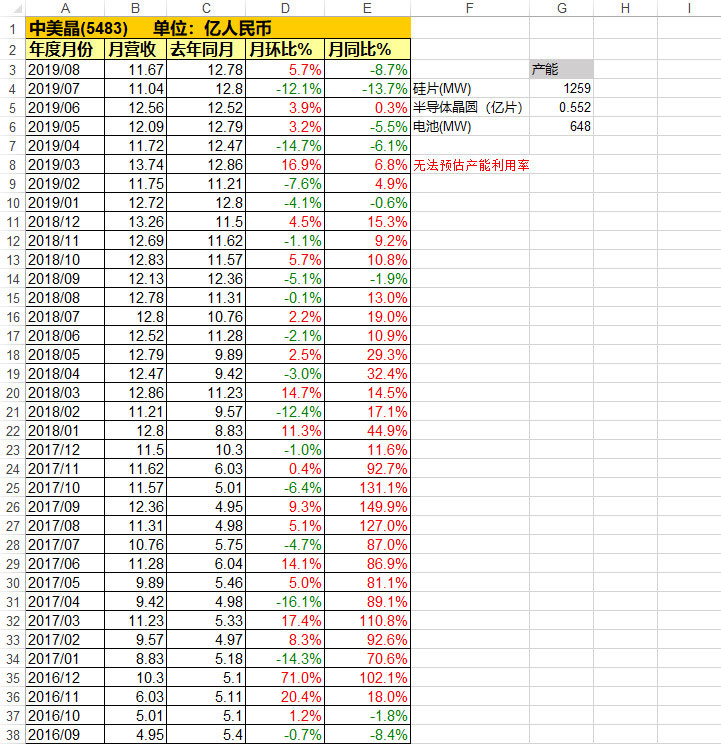Click revenue 11.67 for 2019/08
The image size is (721, 744).
point(135,70)
